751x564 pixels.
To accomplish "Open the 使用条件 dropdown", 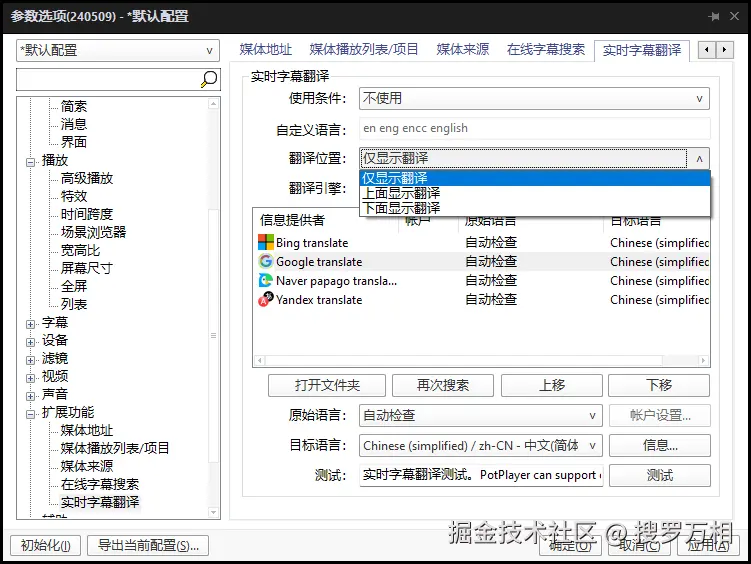I will (x=534, y=99).
